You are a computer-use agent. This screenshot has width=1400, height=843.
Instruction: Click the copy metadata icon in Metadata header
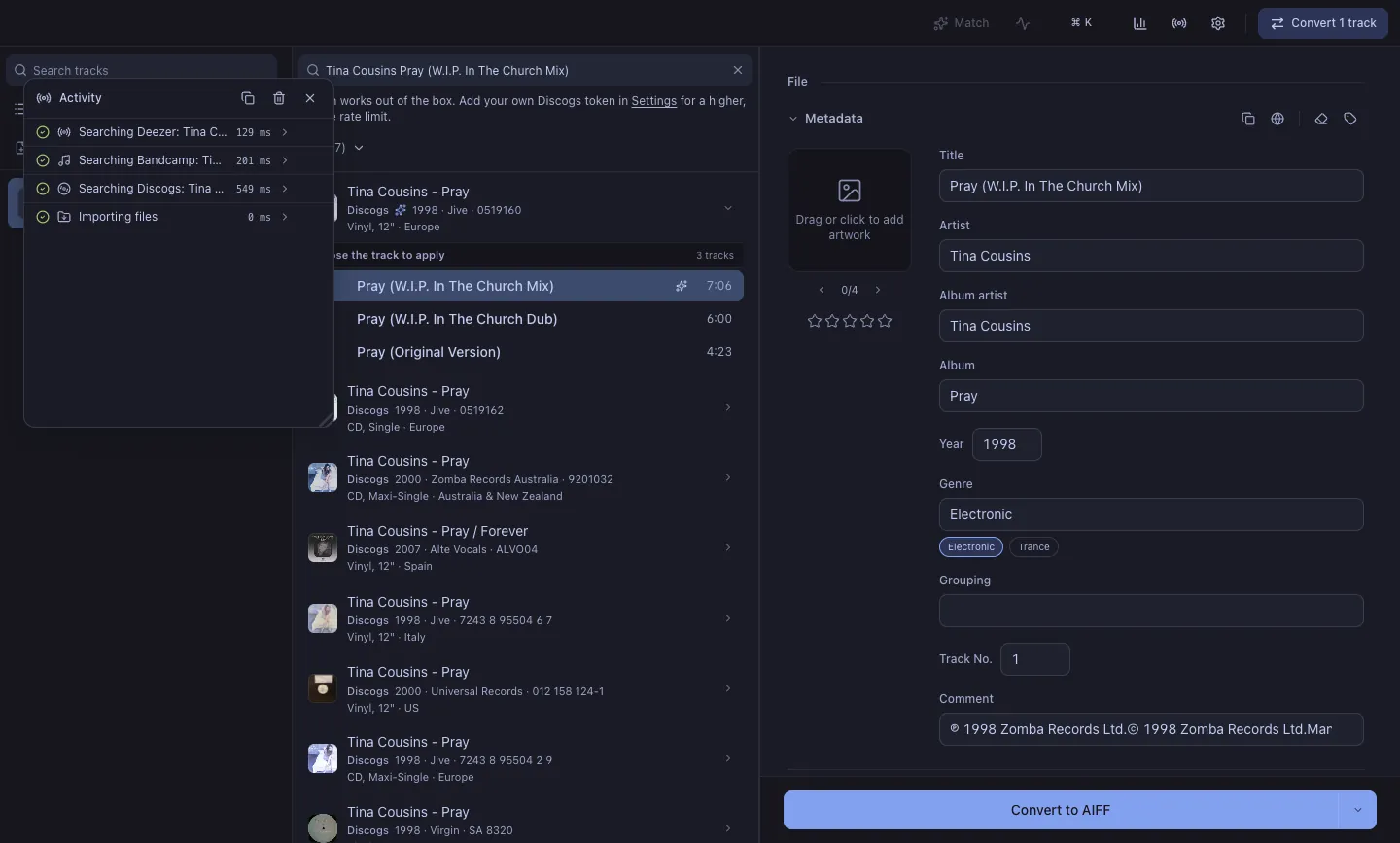(x=1248, y=119)
